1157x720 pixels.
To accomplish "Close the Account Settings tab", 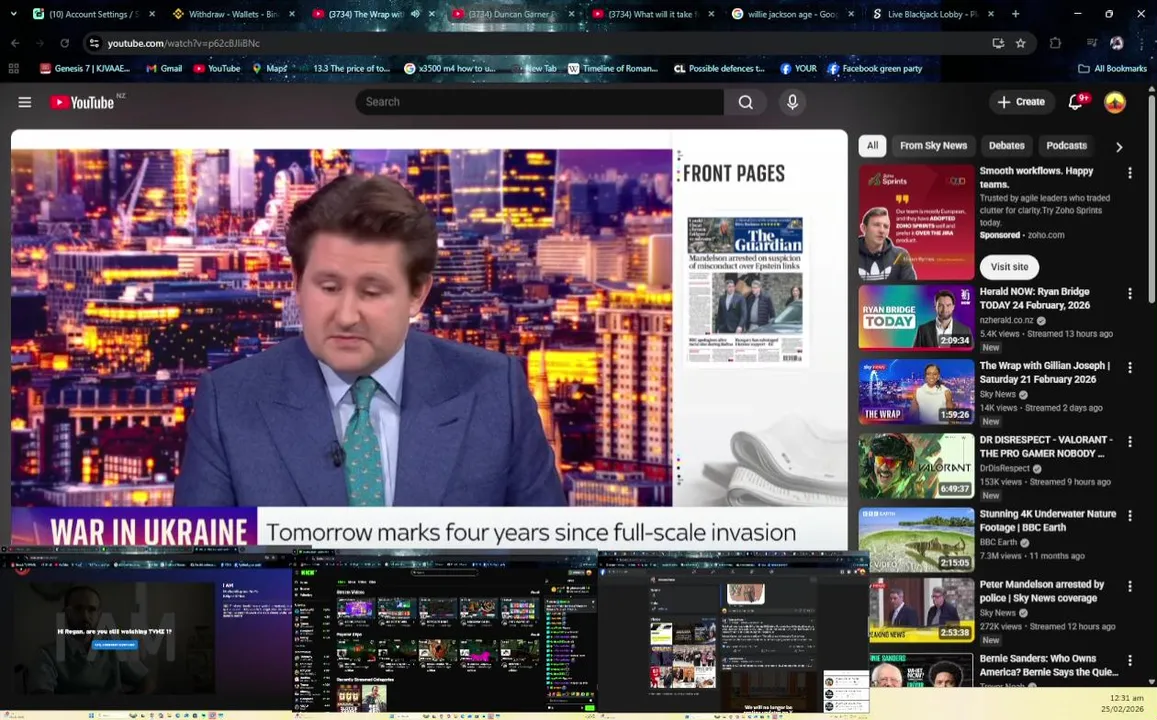I will click(152, 13).
